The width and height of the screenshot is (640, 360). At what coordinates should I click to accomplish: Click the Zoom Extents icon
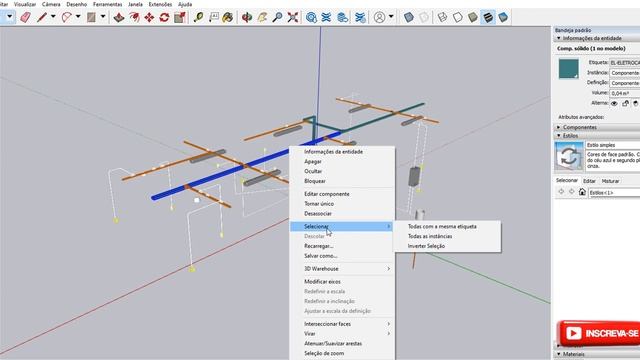(x=293, y=17)
